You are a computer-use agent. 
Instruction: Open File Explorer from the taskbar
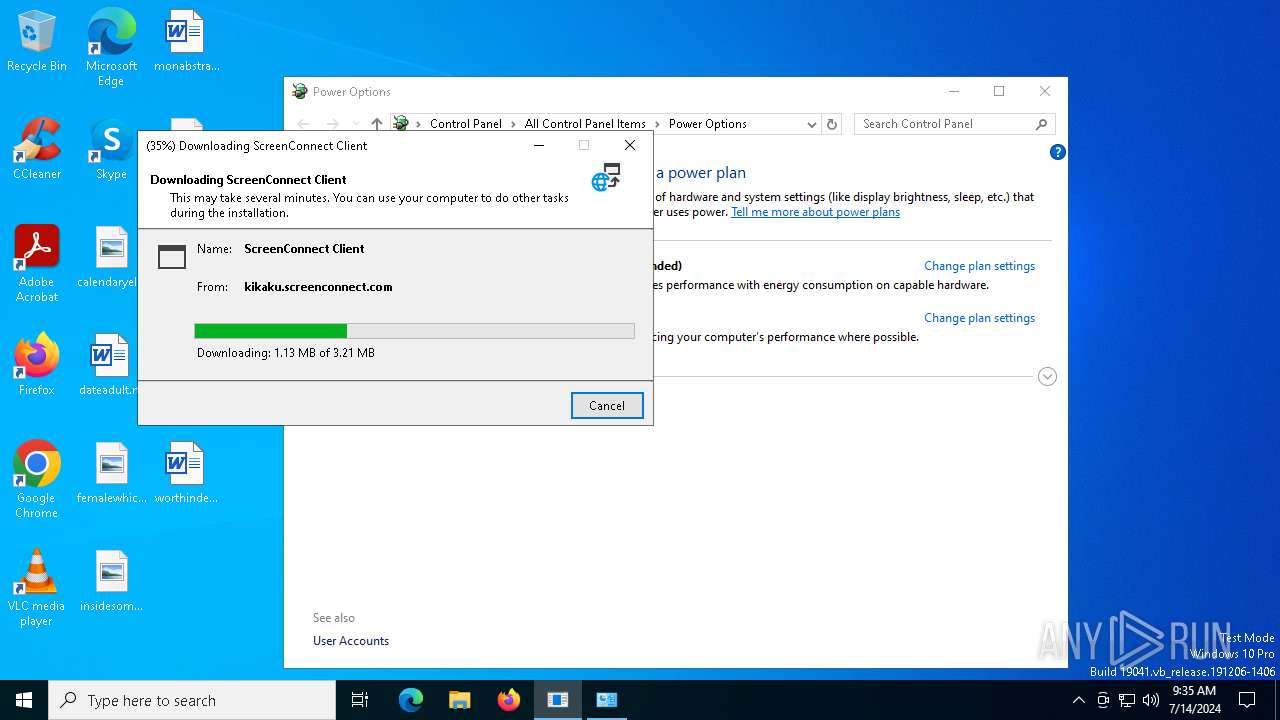pos(460,700)
